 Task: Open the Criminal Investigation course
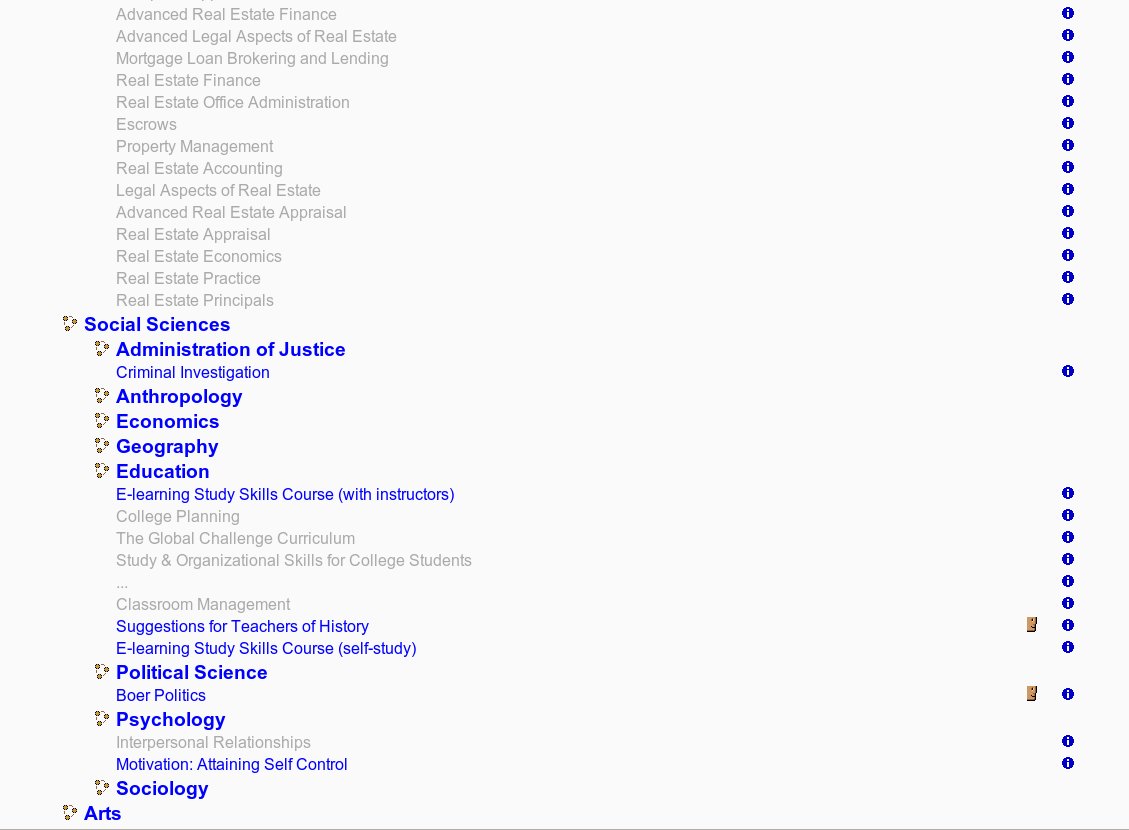pyautogui.click(x=193, y=372)
